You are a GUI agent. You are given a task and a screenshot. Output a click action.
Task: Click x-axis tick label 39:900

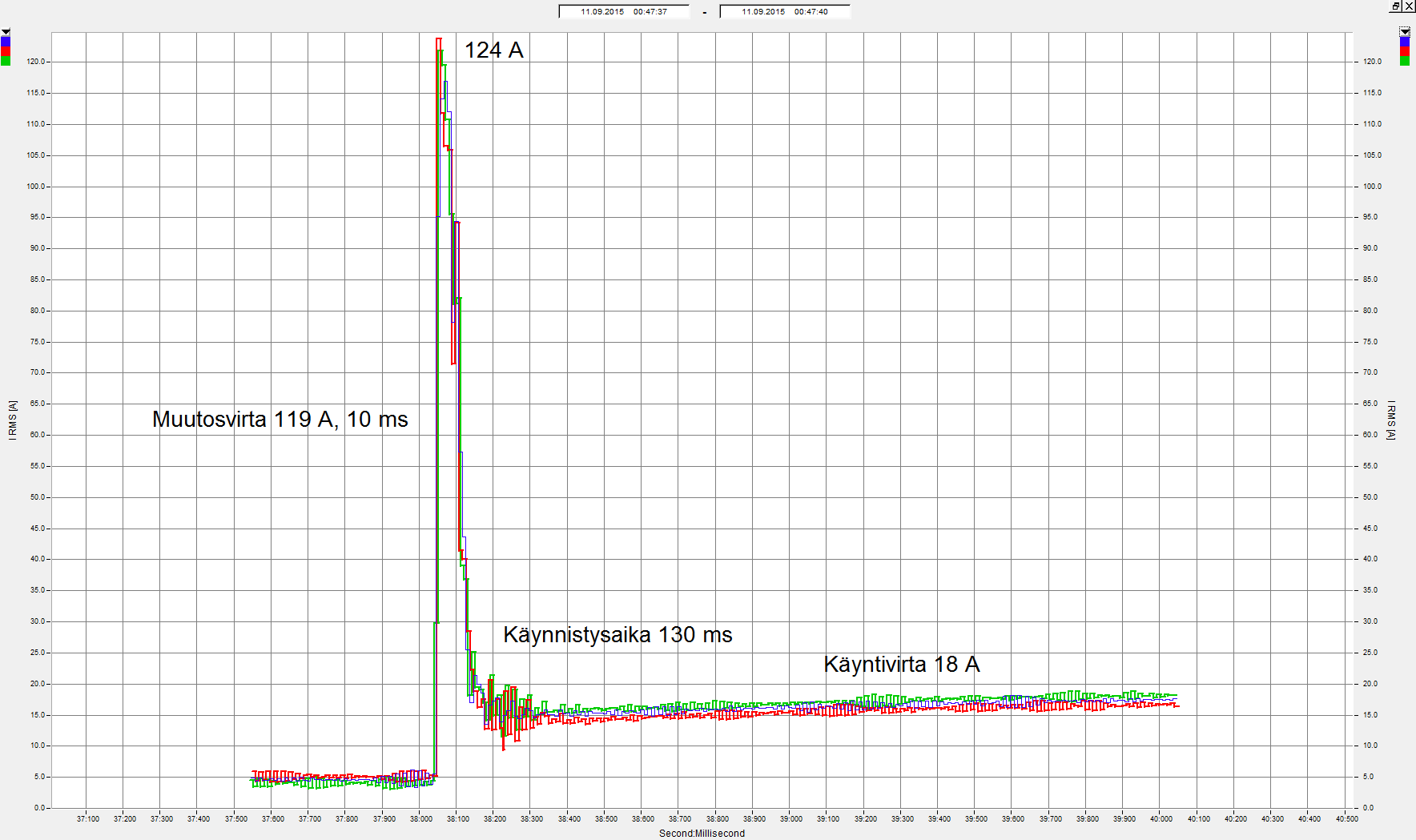click(x=1124, y=819)
